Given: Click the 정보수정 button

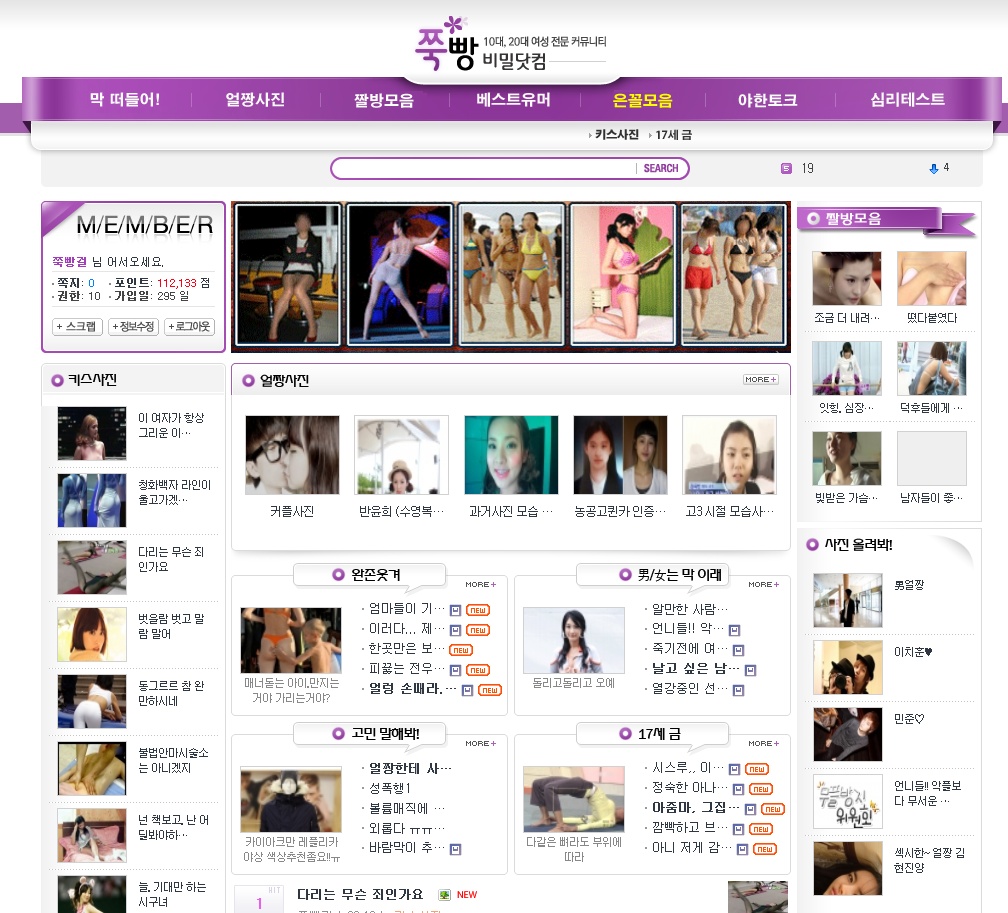Looking at the screenshot, I should coord(133,327).
